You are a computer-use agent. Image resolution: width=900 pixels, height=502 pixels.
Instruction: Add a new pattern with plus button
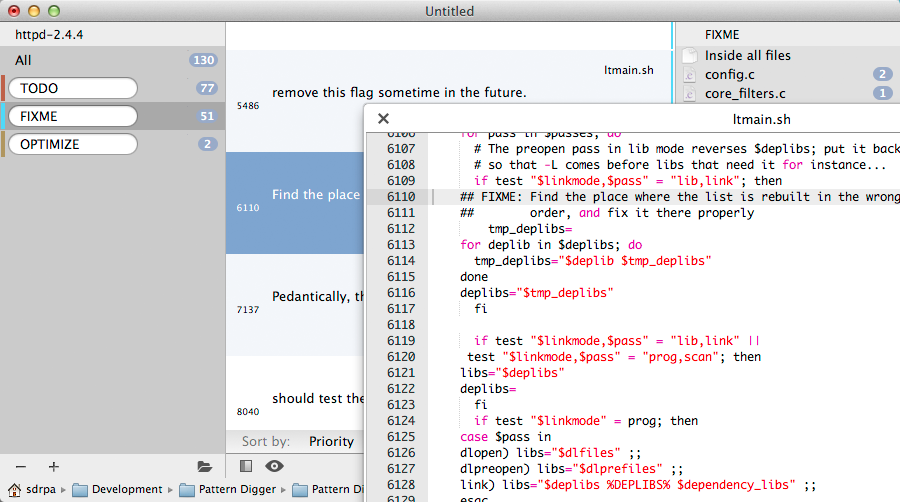click(54, 467)
